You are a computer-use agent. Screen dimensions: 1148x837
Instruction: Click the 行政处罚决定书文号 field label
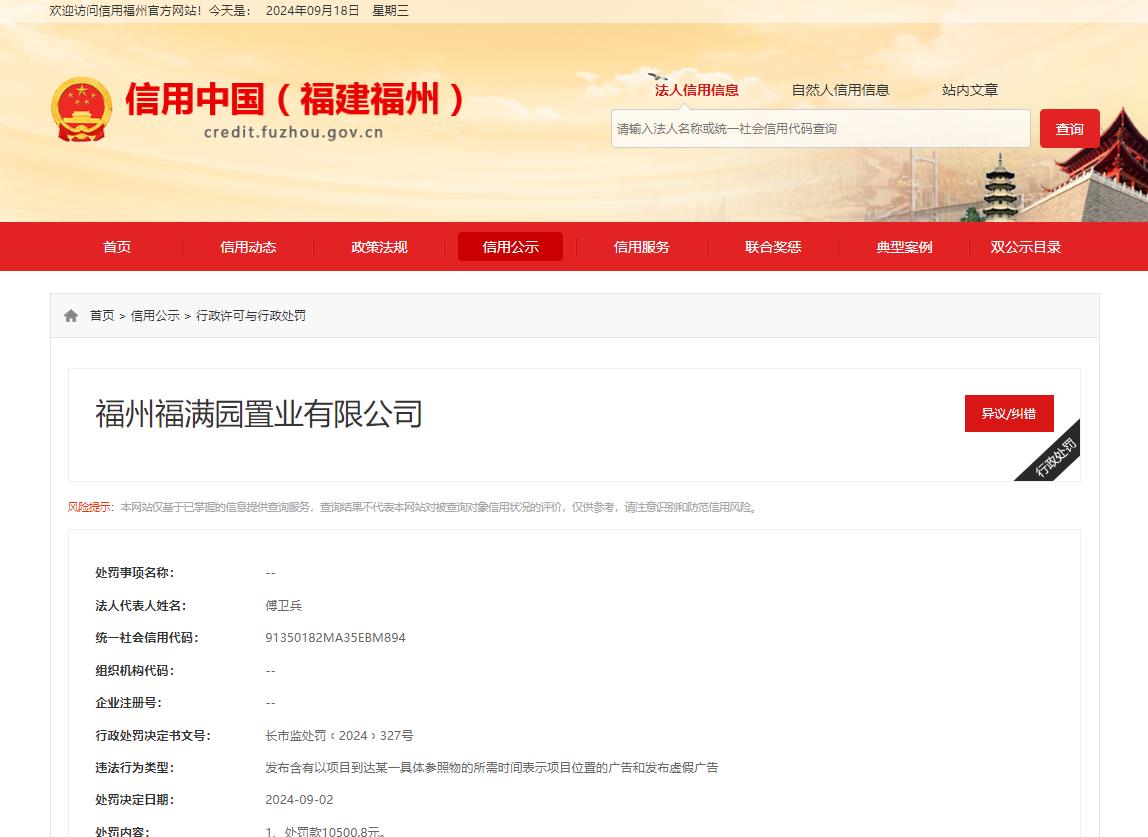pos(153,735)
